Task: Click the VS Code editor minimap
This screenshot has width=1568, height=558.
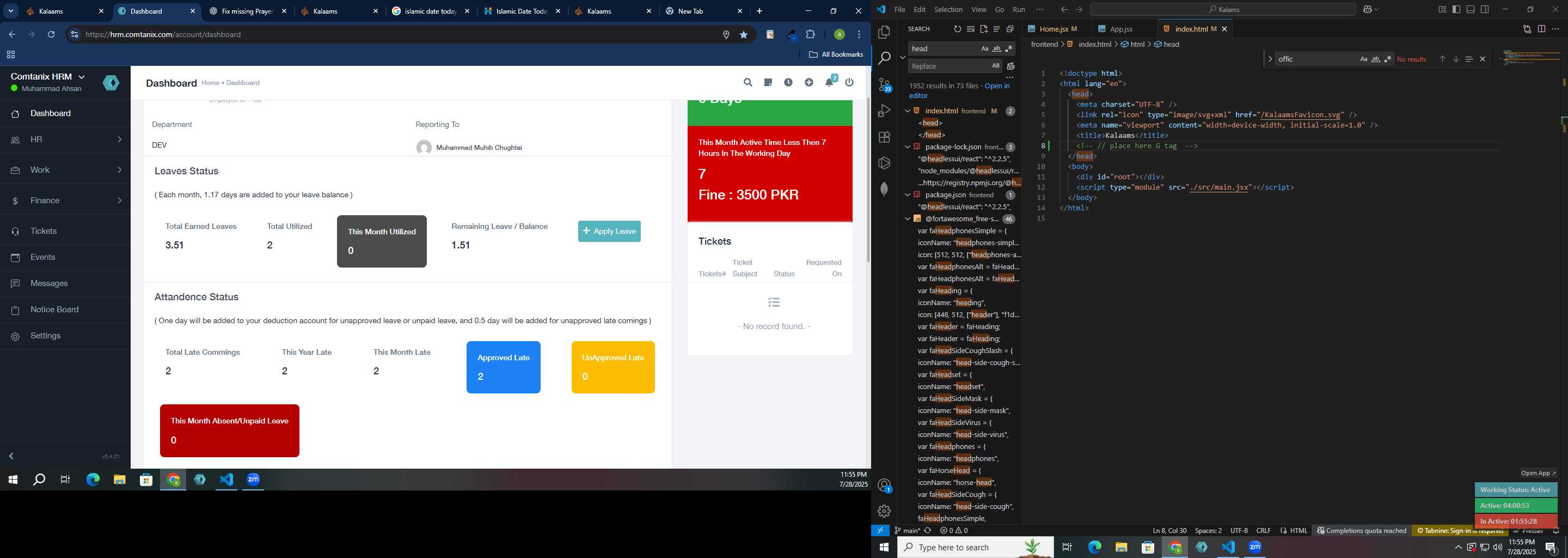Action: 1531,58
